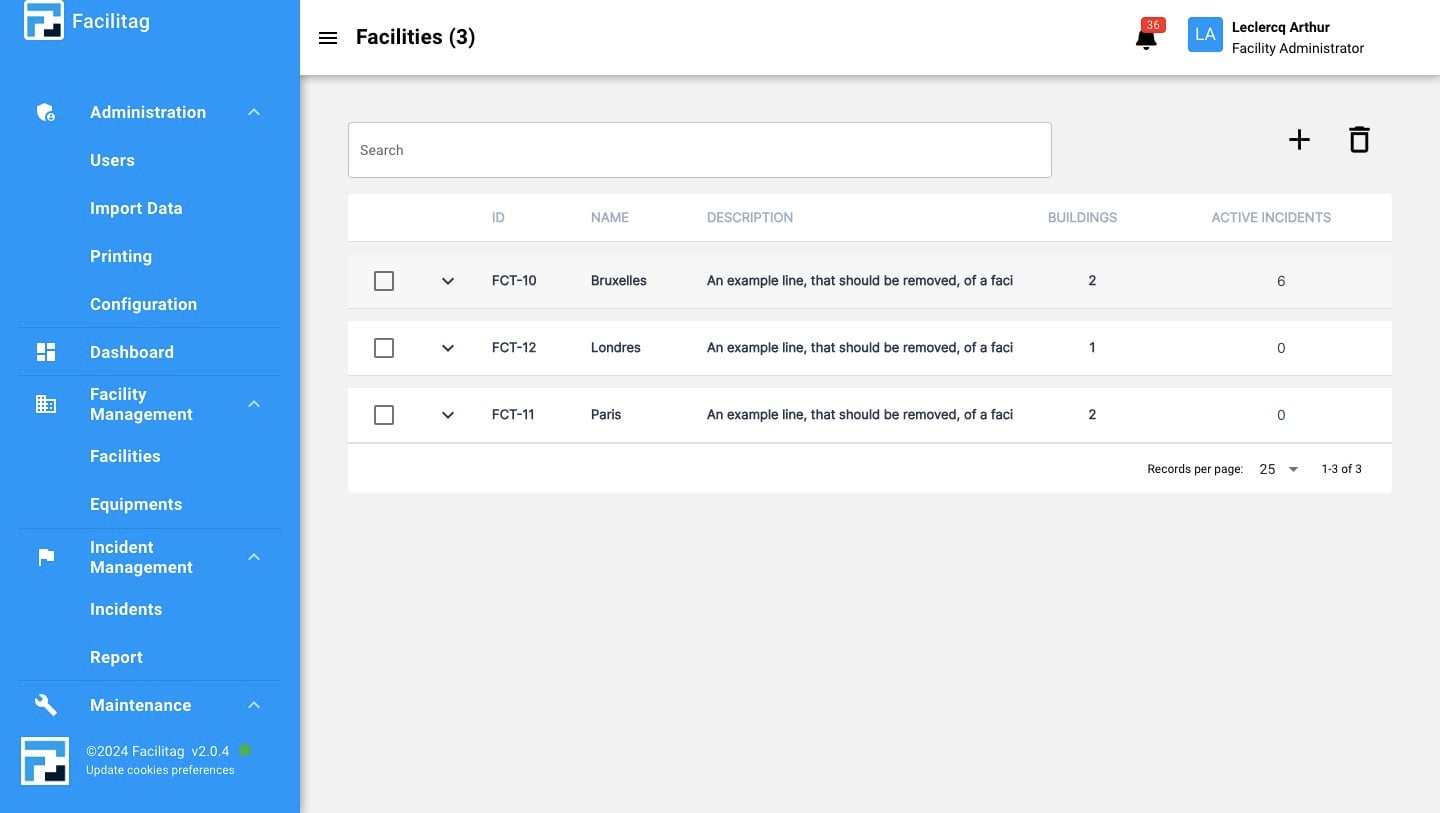The height and width of the screenshot is (813, 1440).
Task: Open the hamburger menu icon
Action: (x=327, y=38)
